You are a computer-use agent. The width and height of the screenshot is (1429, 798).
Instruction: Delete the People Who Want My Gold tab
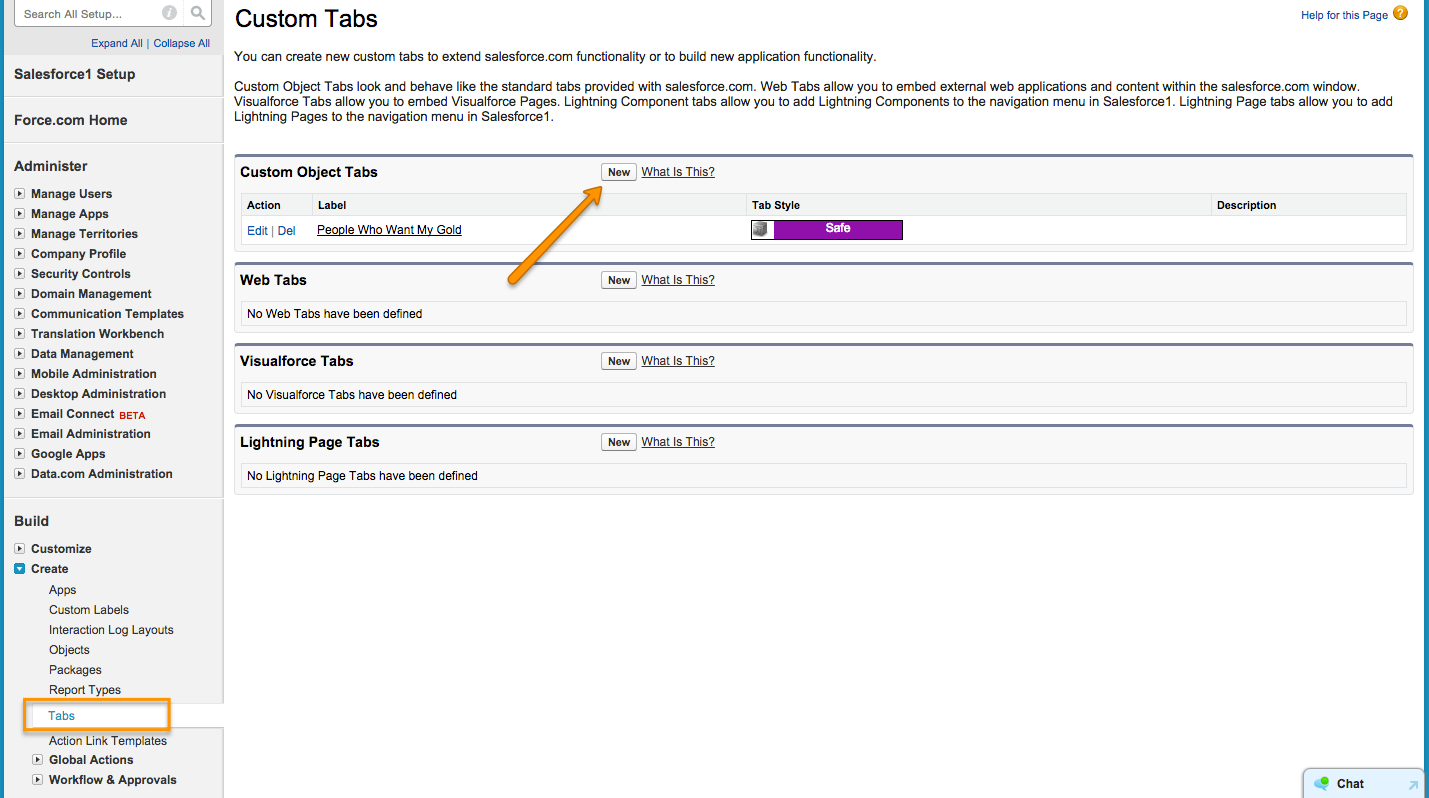286,230
